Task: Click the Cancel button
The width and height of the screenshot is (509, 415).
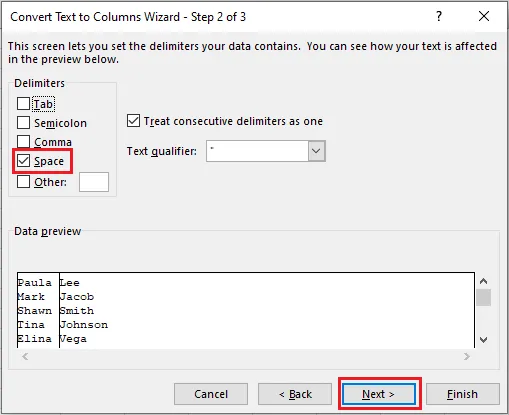Action: pyautogui.click(x=211, y=394)
